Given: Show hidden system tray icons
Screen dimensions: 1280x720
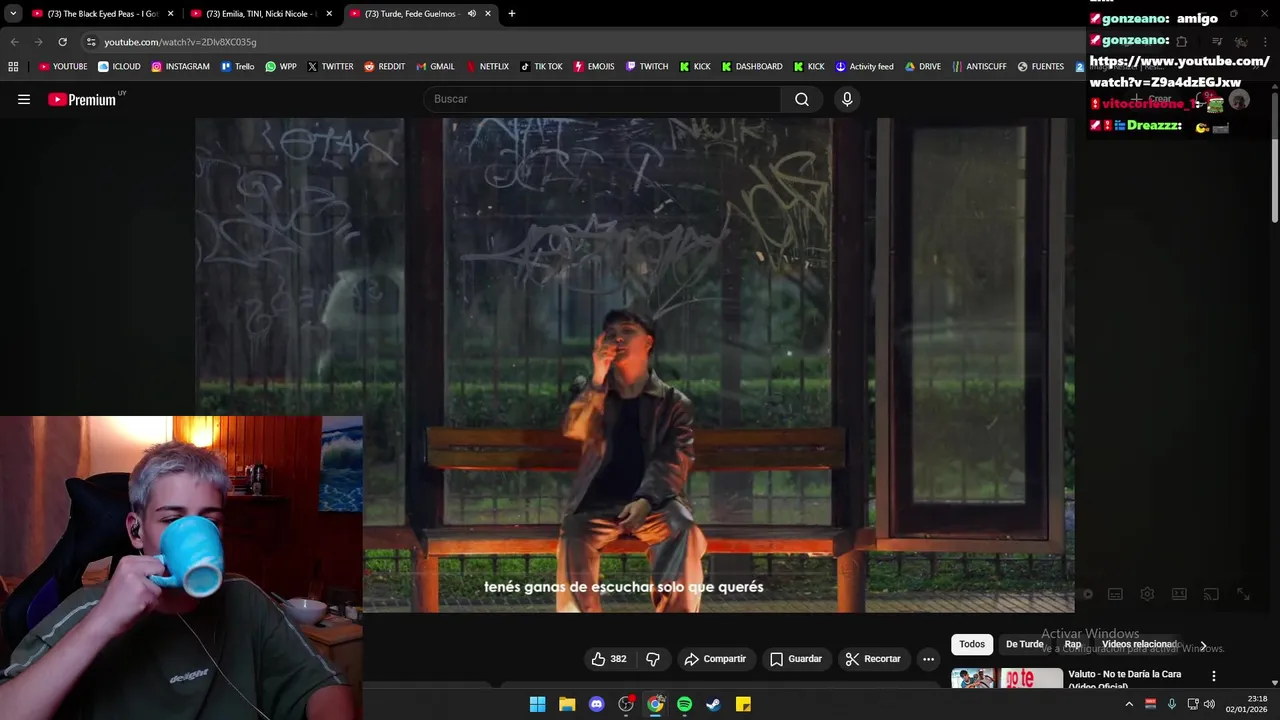Looking at the screenshot, I should [1129, 704].
